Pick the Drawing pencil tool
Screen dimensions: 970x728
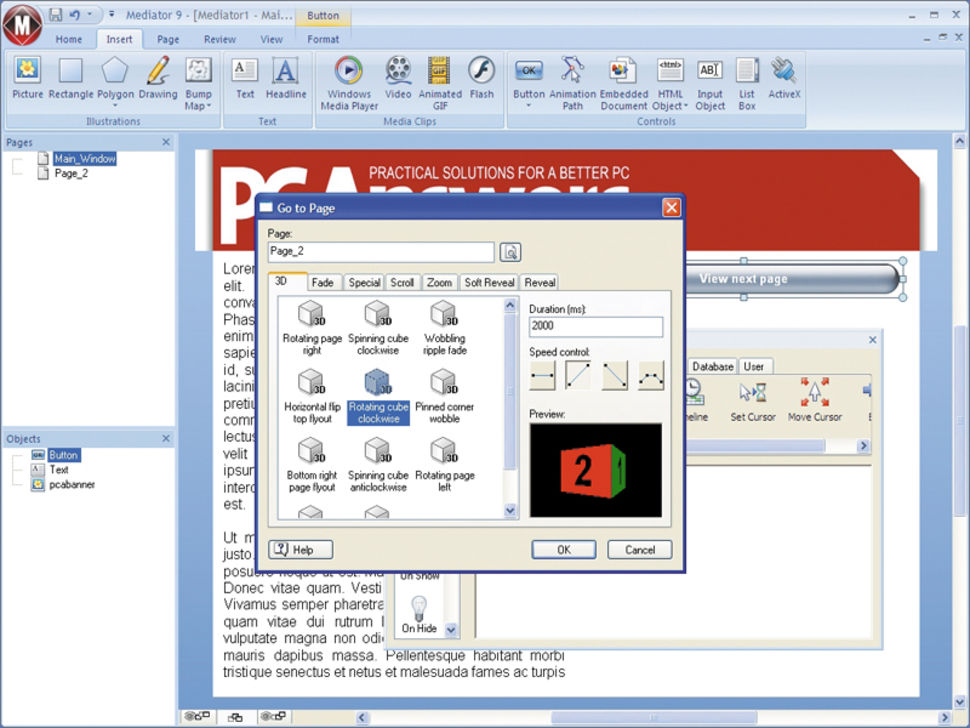pos(158,77)
